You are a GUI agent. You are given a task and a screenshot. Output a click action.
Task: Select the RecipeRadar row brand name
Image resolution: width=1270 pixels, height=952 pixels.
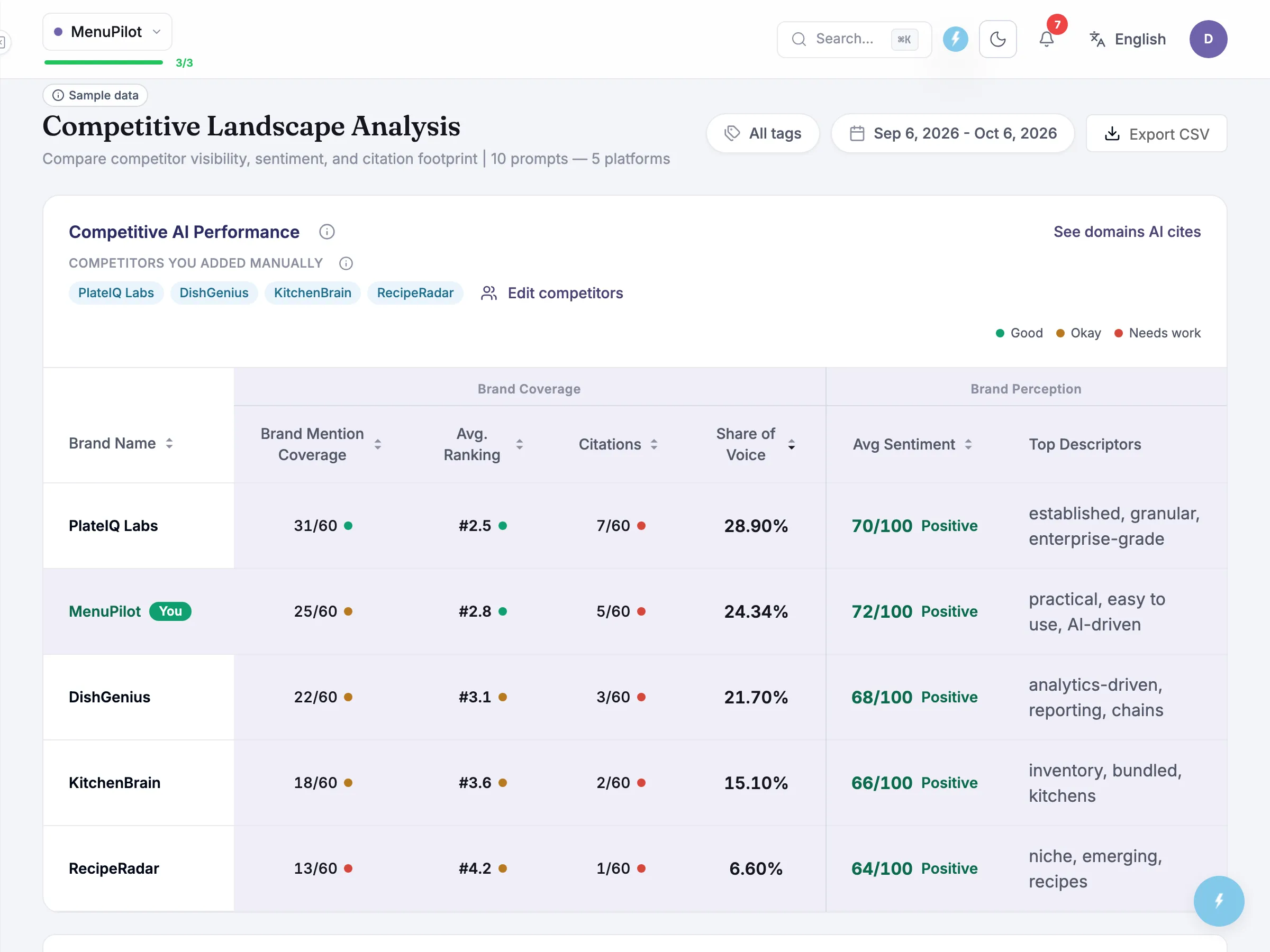114,868
